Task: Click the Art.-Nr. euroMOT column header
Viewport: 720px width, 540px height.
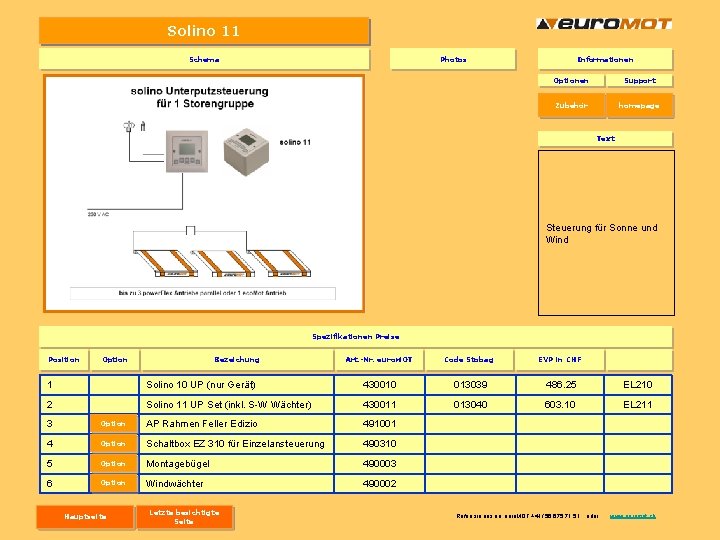Action: coord(379,360)
